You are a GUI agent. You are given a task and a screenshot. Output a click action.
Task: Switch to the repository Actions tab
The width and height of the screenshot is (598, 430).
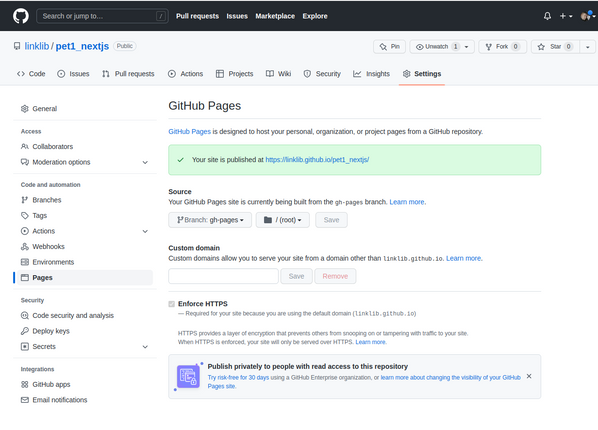[x=185, y=74]
